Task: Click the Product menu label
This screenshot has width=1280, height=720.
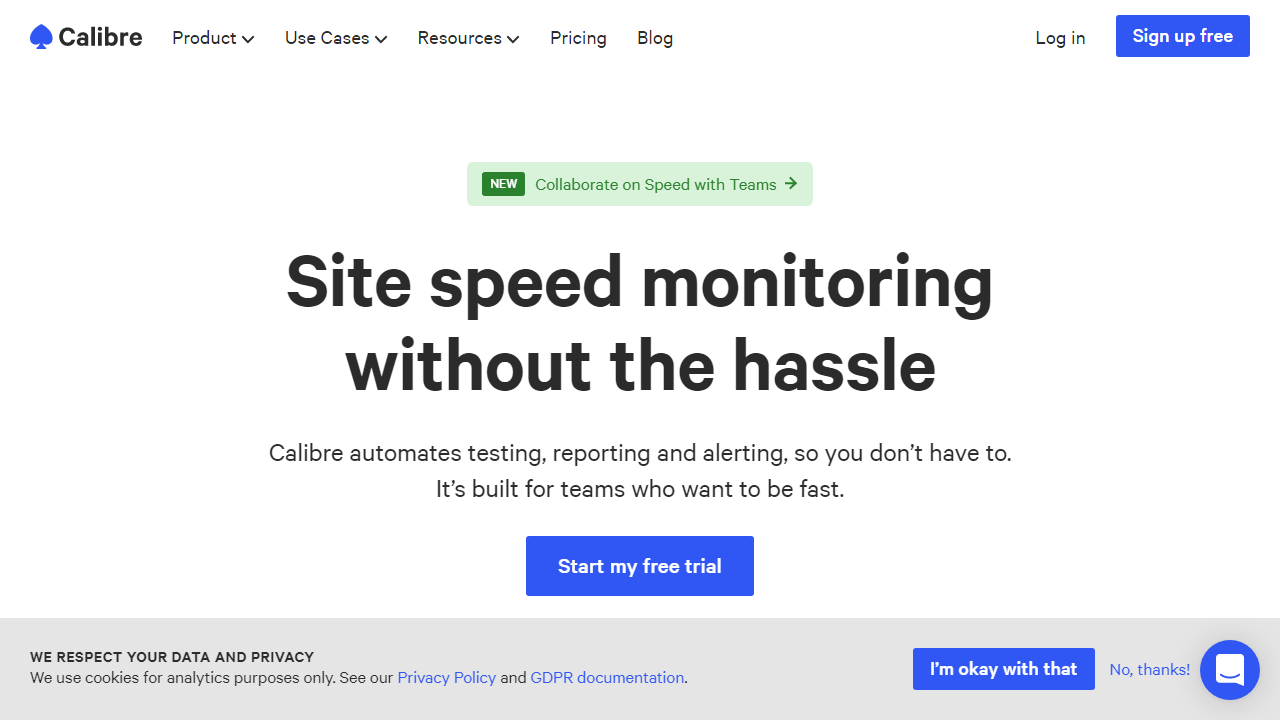Action: click(204, 38)
